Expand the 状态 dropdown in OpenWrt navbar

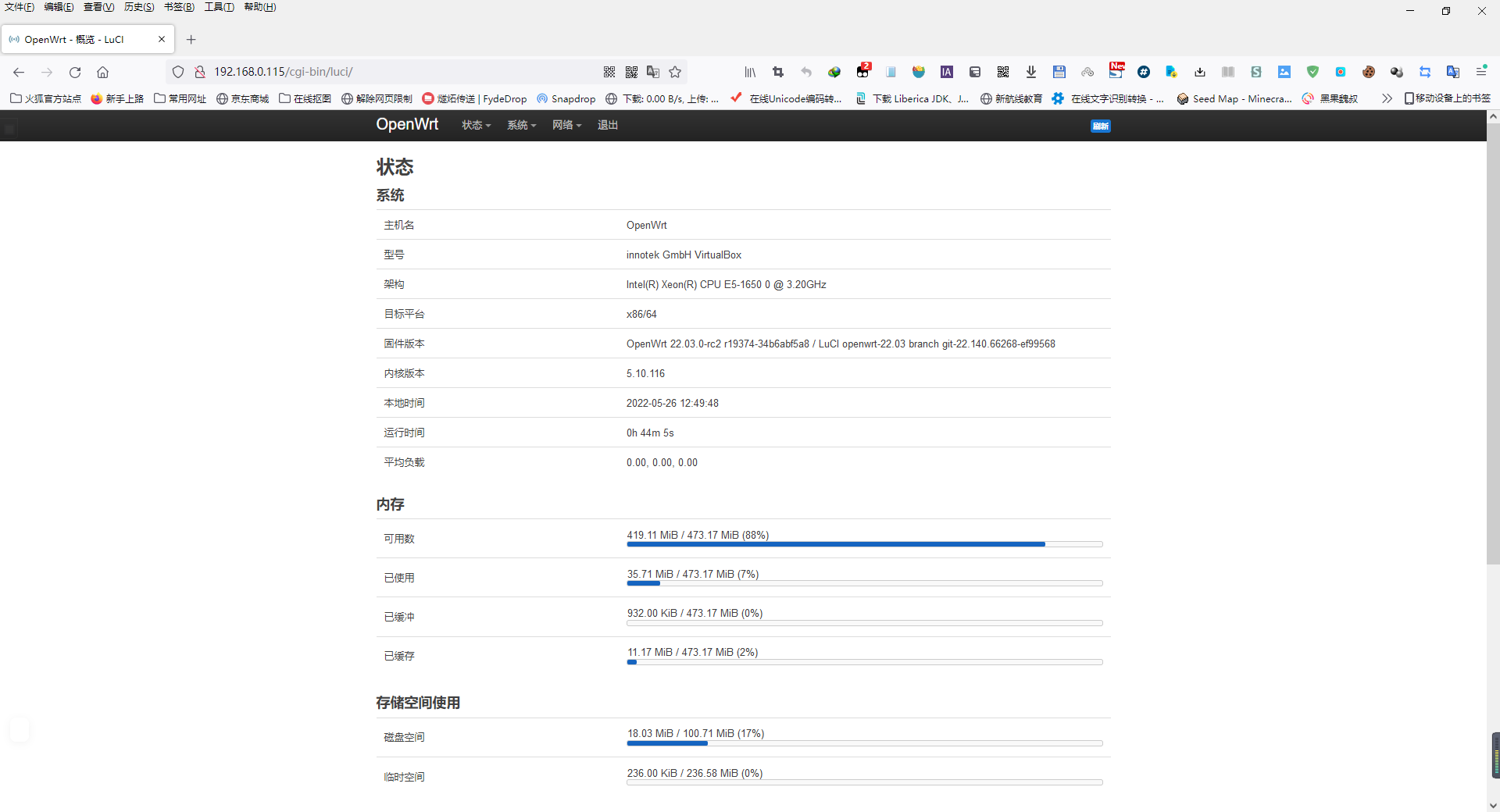tap(476, 125)
